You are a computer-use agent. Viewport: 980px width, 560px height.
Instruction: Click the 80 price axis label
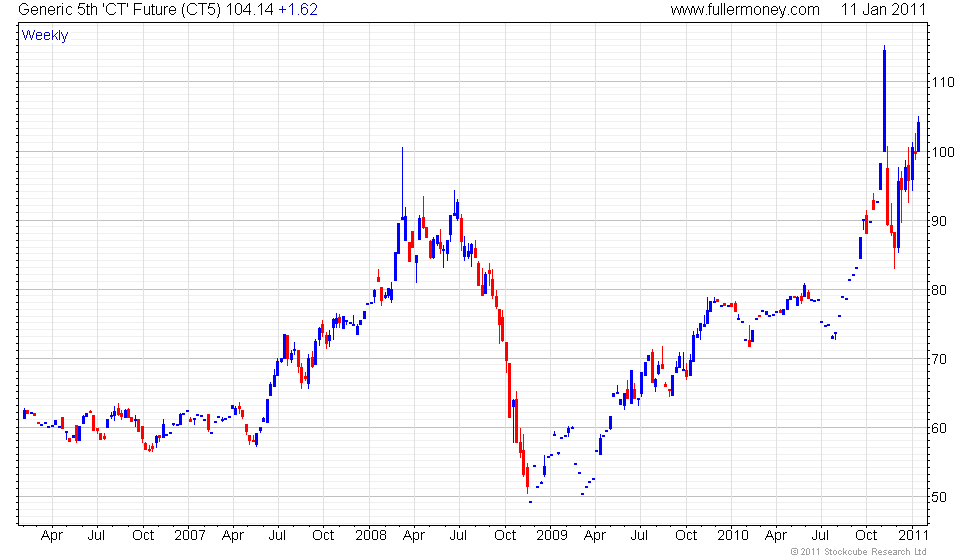click(939, 291)
